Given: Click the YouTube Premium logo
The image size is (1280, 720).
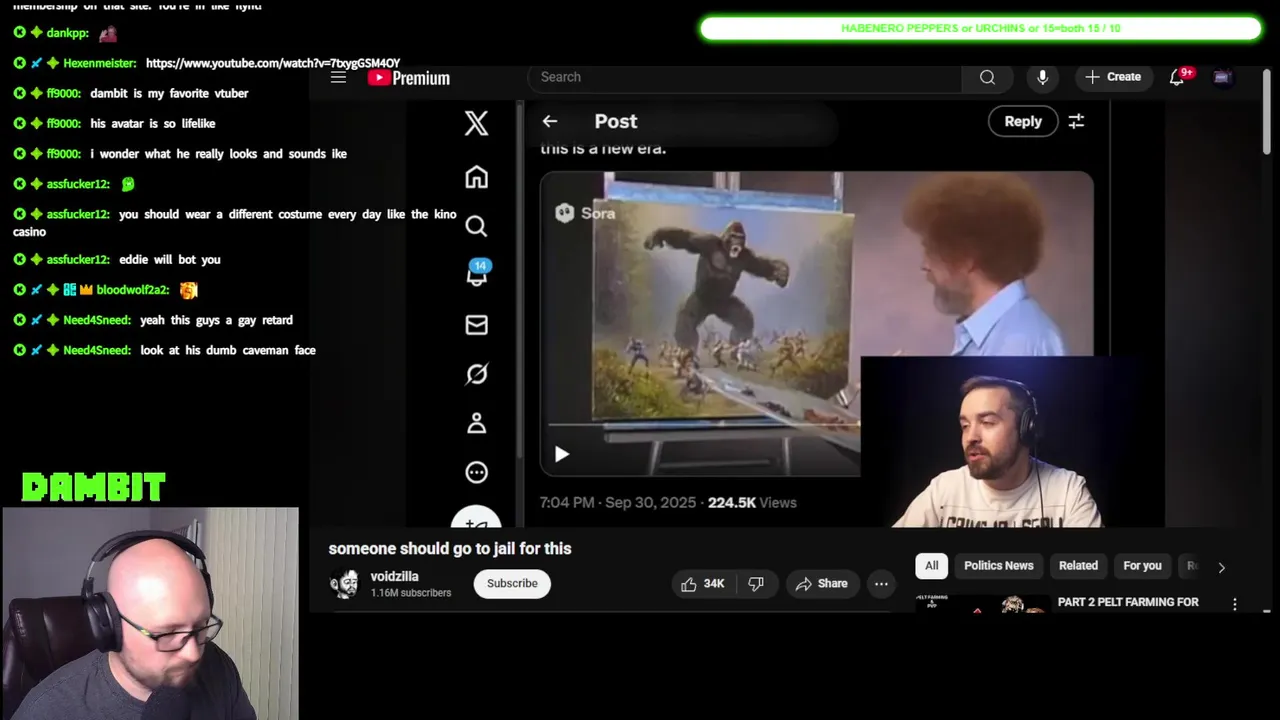Looking at the screenshot, I should tap(408, 78).
